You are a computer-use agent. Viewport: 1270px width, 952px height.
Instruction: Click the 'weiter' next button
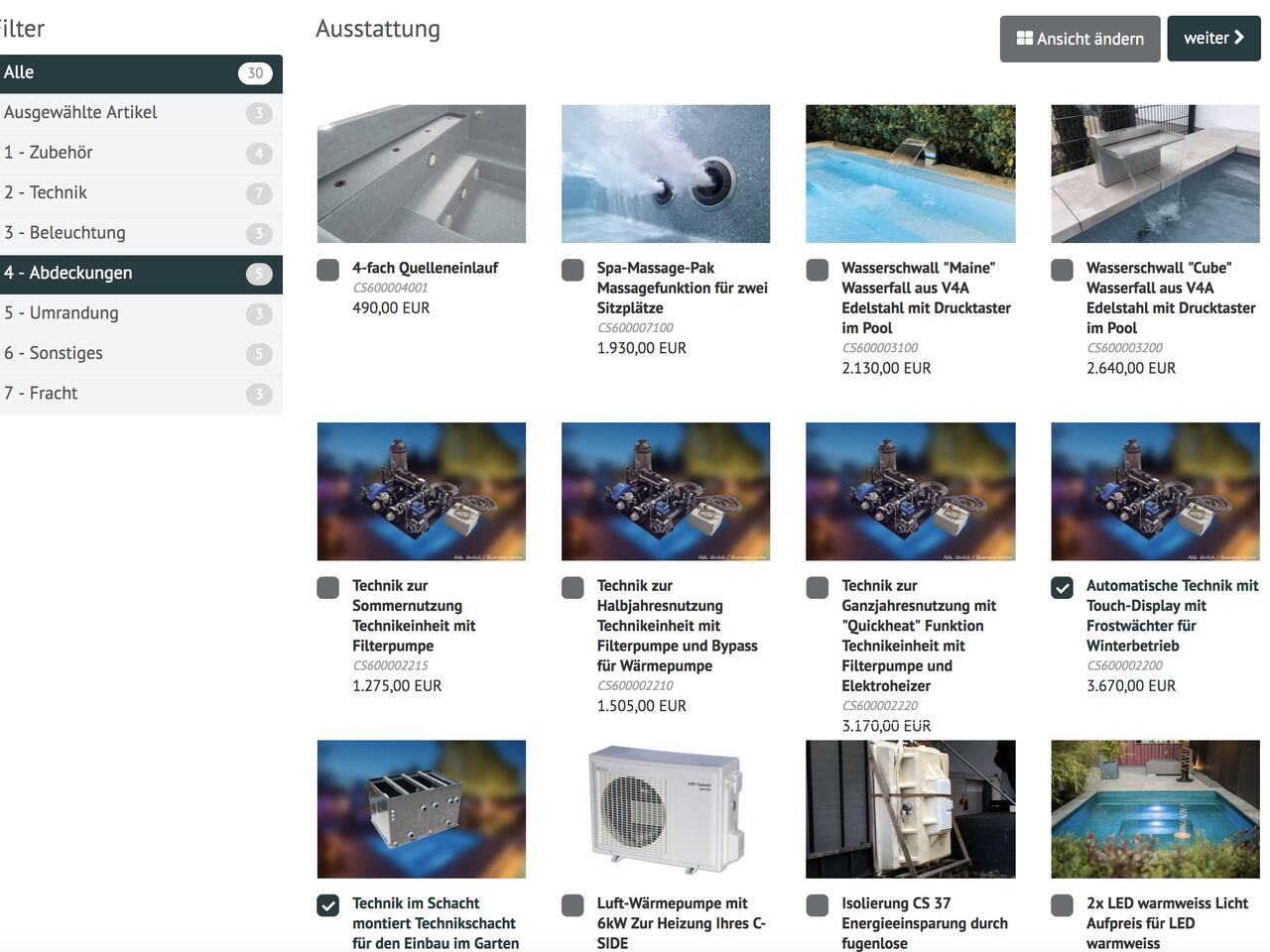[x=1213, y=39]
